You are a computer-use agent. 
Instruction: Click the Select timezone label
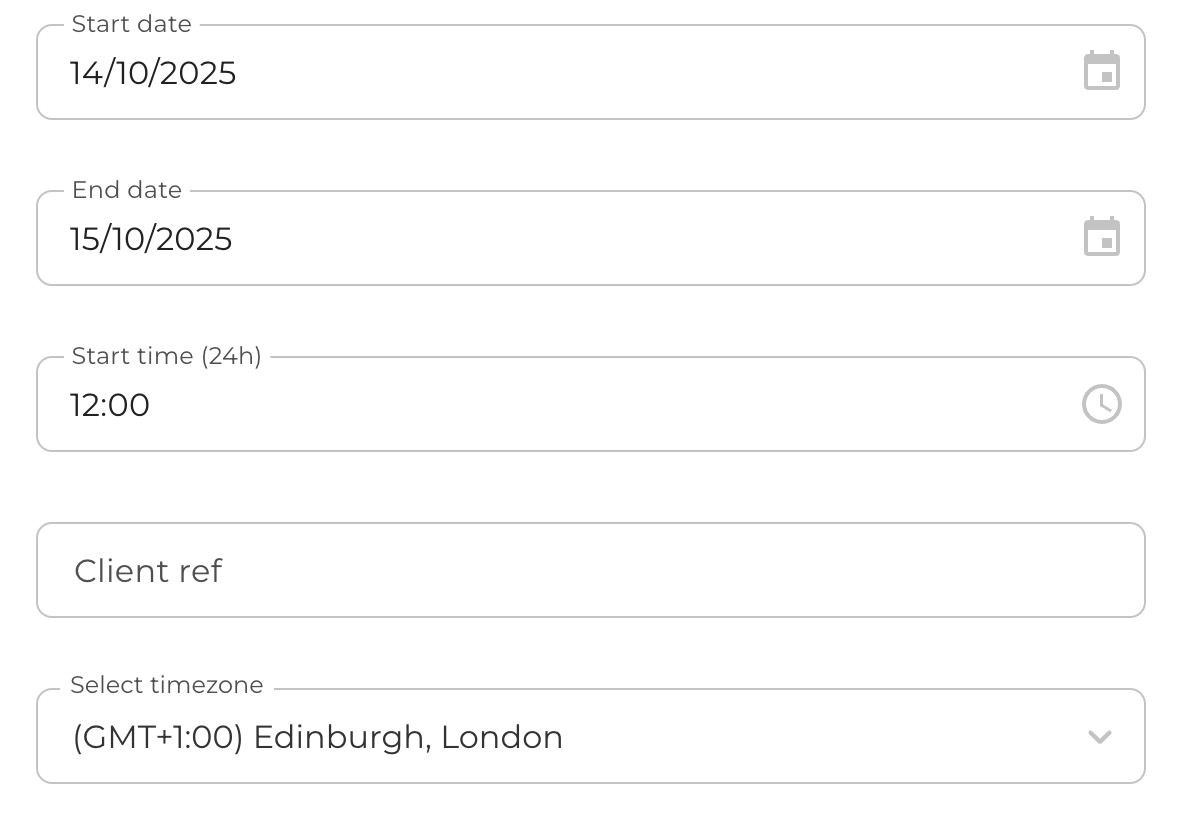point(167,685)
